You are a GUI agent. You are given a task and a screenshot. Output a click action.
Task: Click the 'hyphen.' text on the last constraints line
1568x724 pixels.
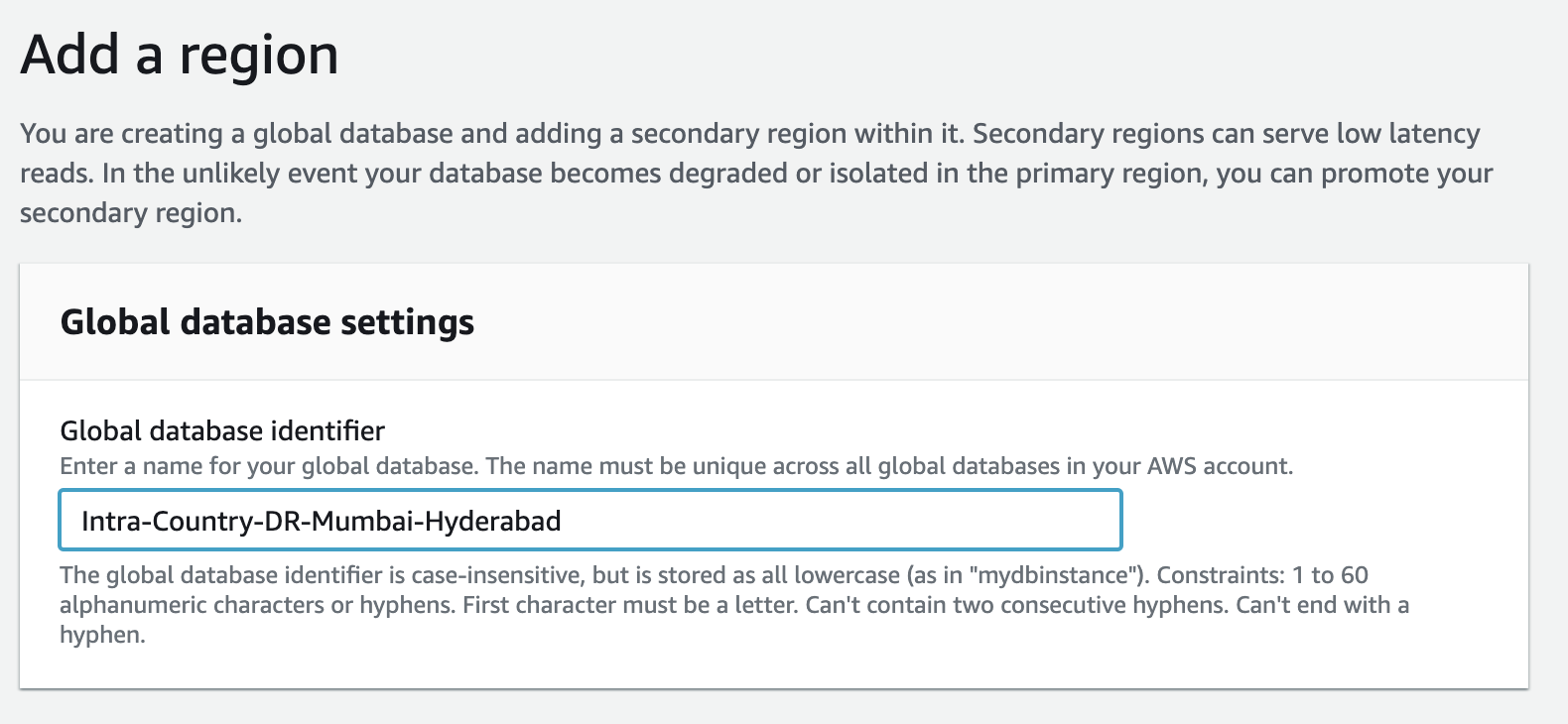102,635
